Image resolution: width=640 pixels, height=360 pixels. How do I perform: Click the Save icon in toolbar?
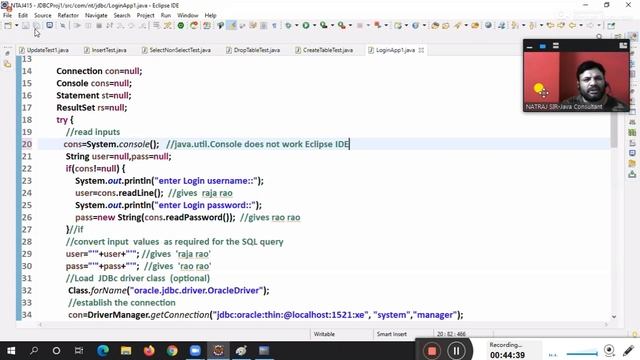click(26, 25)
